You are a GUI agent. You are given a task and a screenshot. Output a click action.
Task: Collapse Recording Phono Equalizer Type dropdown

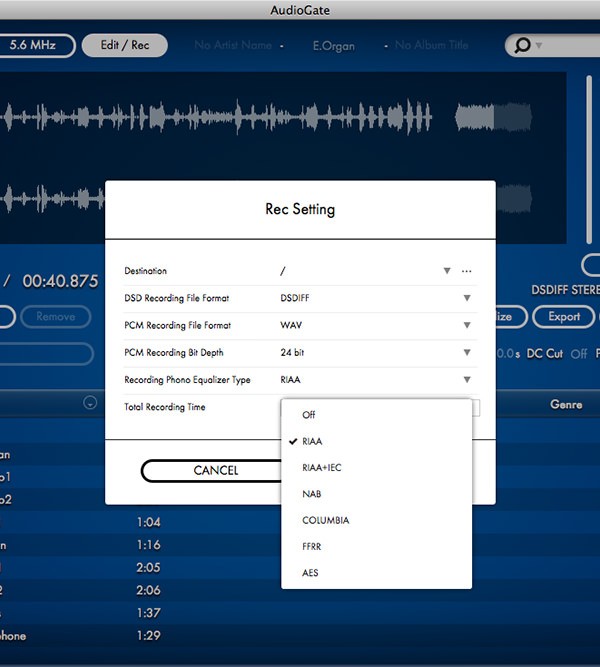(x=466, y=380)
